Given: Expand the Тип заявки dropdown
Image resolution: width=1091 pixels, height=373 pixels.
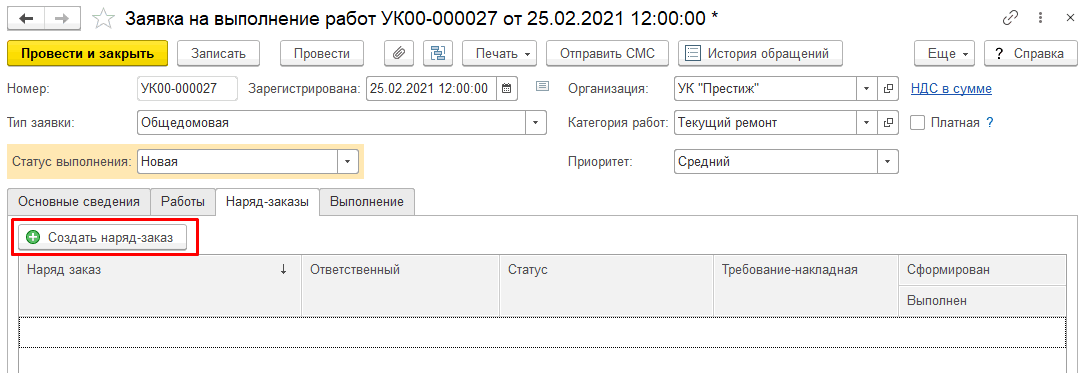Looking at the screenshot, I should click(x=535, y=123).
